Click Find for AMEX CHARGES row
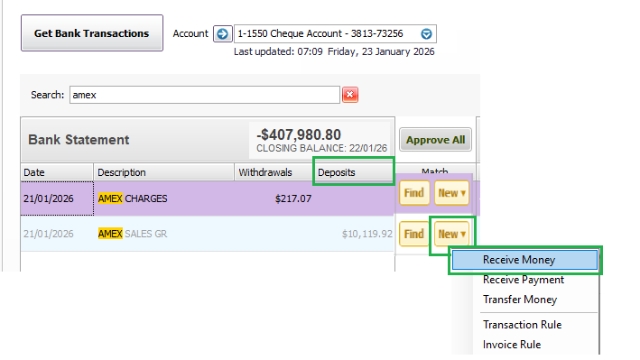Viewport: 640px width, 360px height. click(414, 193)
